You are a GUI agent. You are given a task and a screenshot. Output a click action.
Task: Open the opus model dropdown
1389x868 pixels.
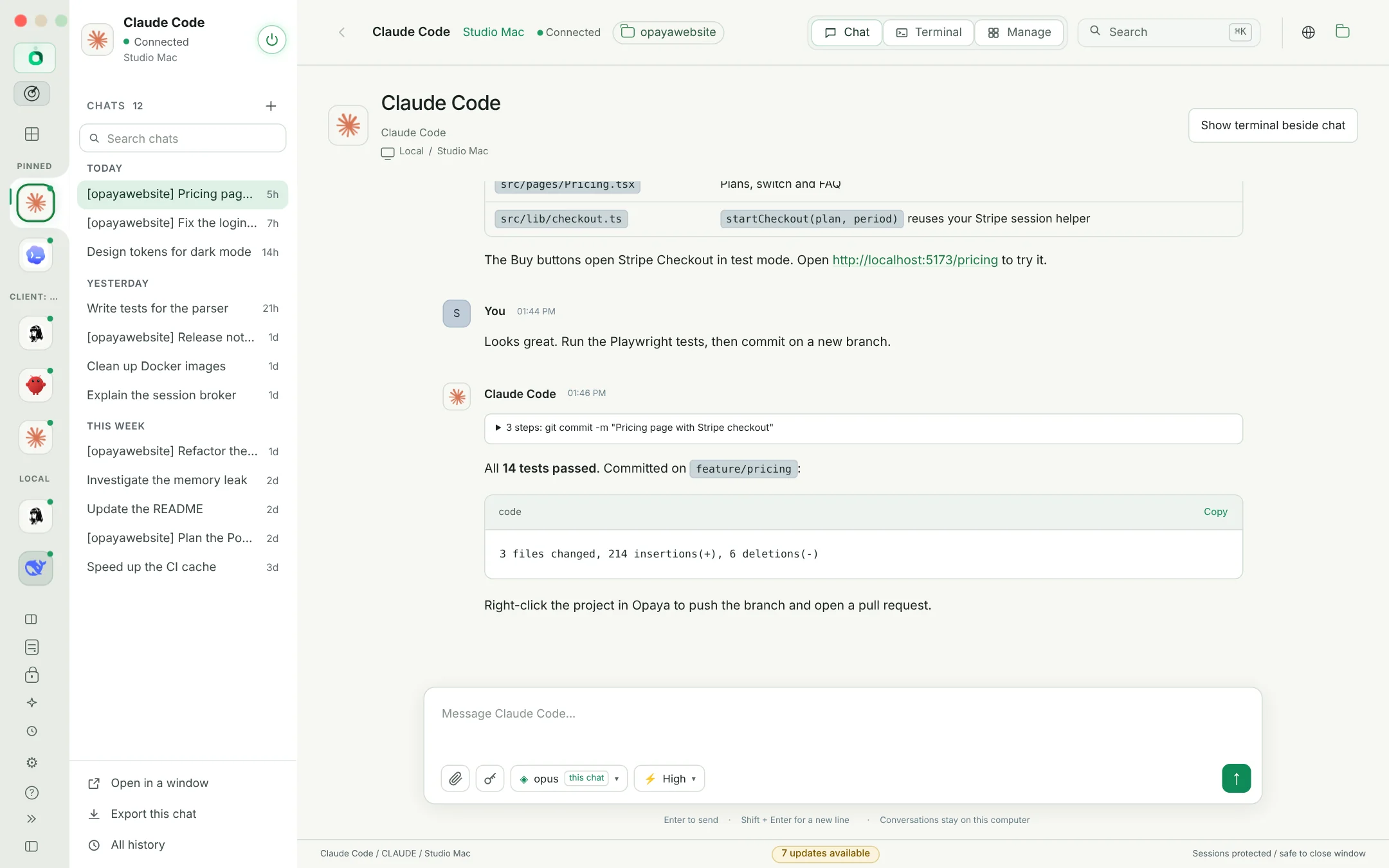pyautogui.click(x=568, y=779)
